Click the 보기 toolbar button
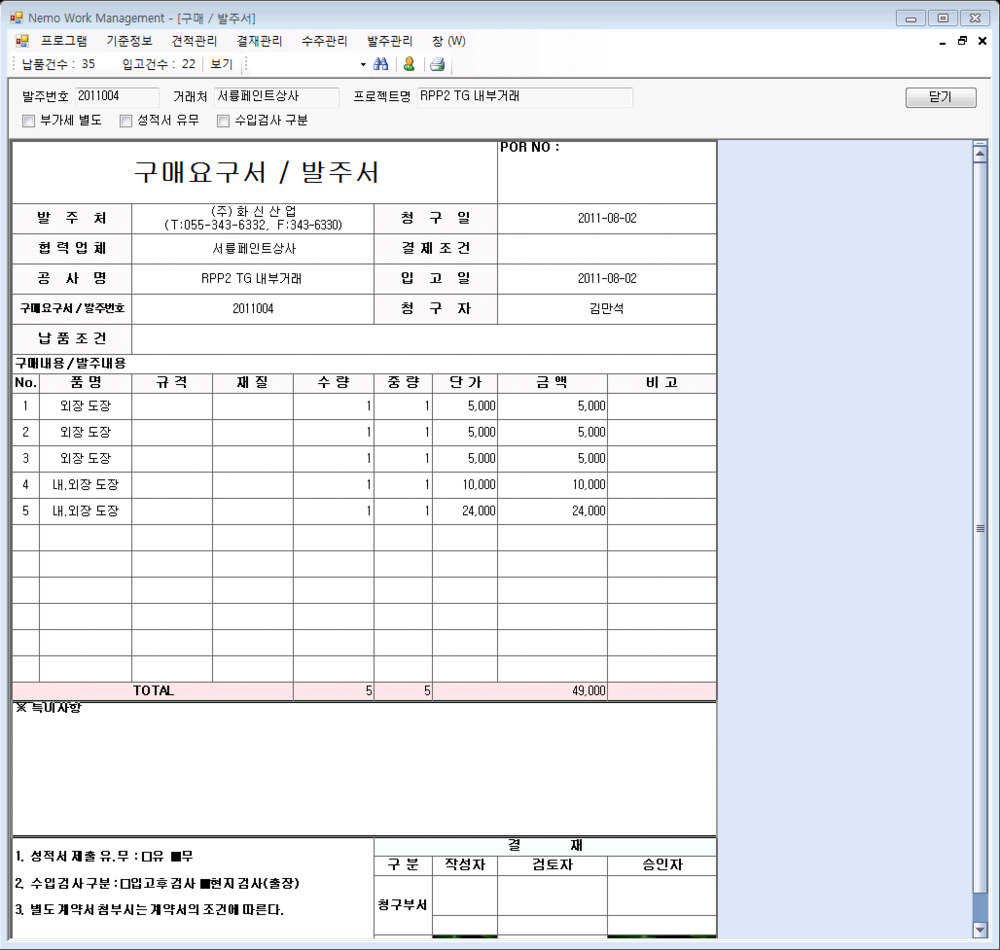The width and height of the screenshot is (1000, 950). click(221, 64)
